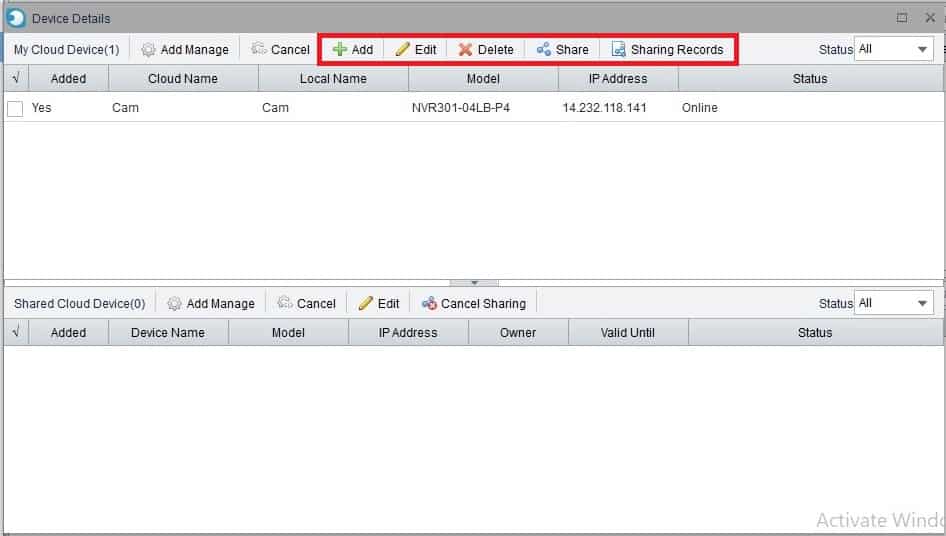Sort by Added column in Shared Cloud Device table
946x536 pixels.
68,333
